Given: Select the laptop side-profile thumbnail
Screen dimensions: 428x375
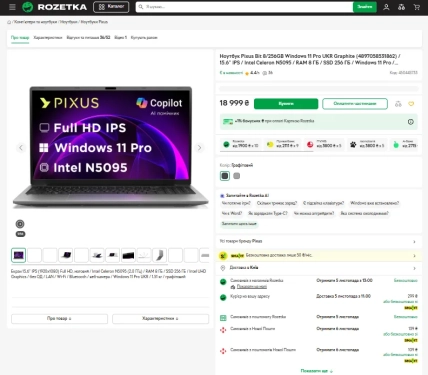Looking at the screenshot, I should coord(160,255).
